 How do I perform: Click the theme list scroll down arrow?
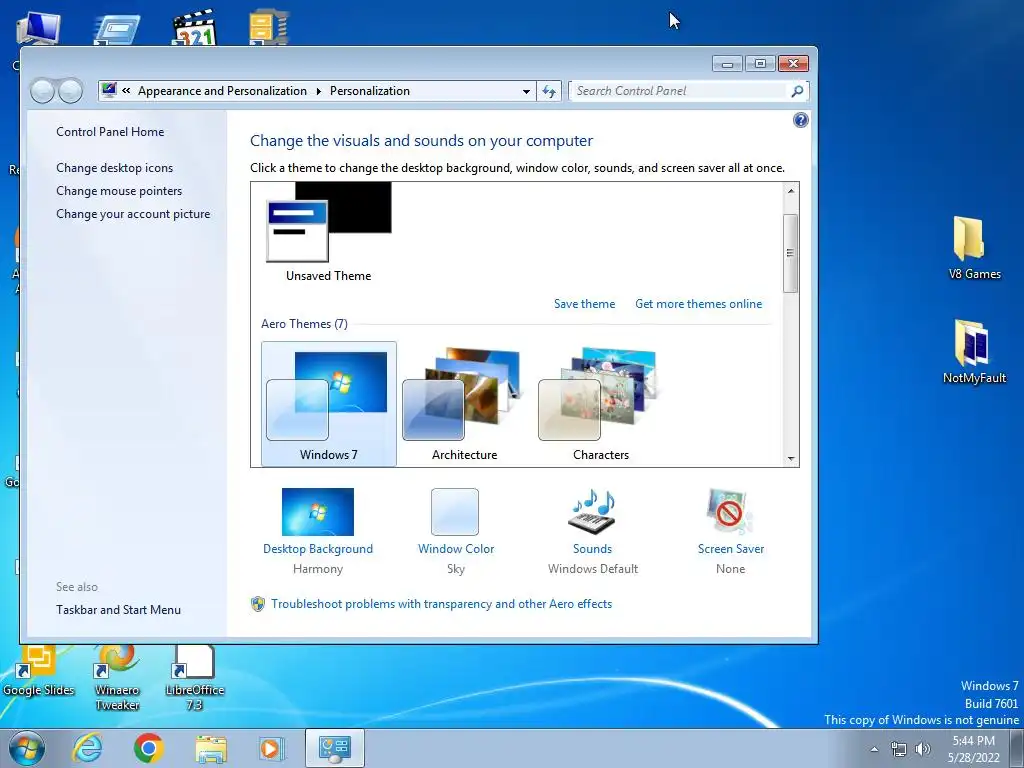[790, 458]
